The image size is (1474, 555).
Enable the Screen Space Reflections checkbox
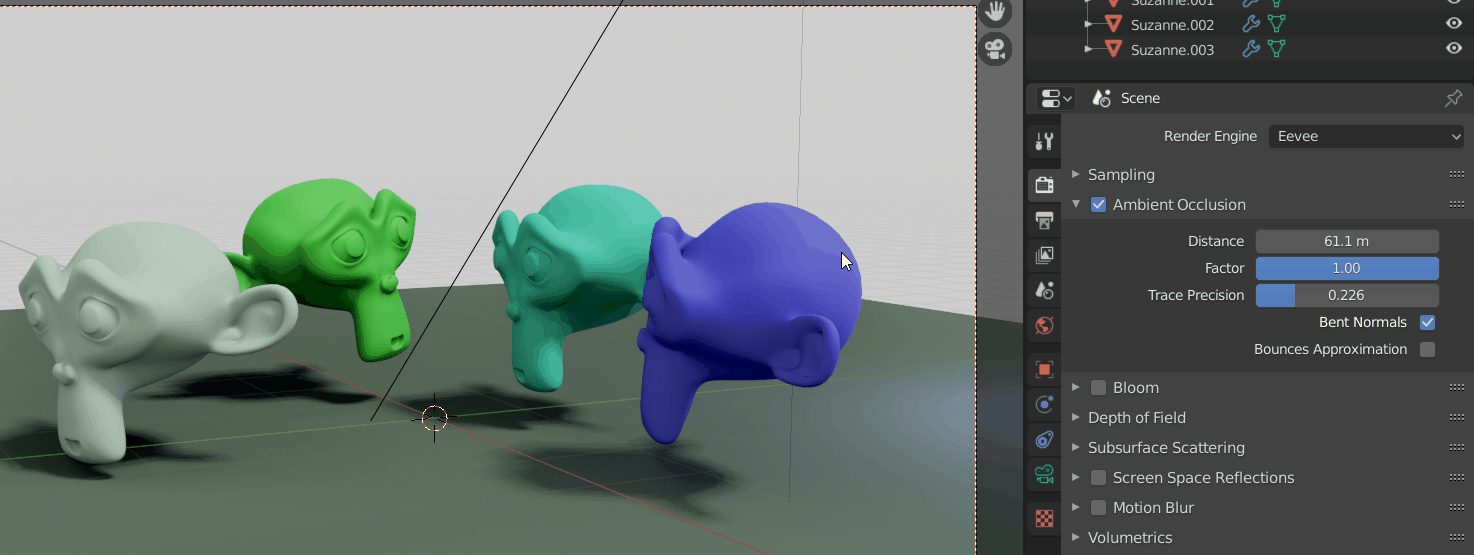(x=1098, y=478)
